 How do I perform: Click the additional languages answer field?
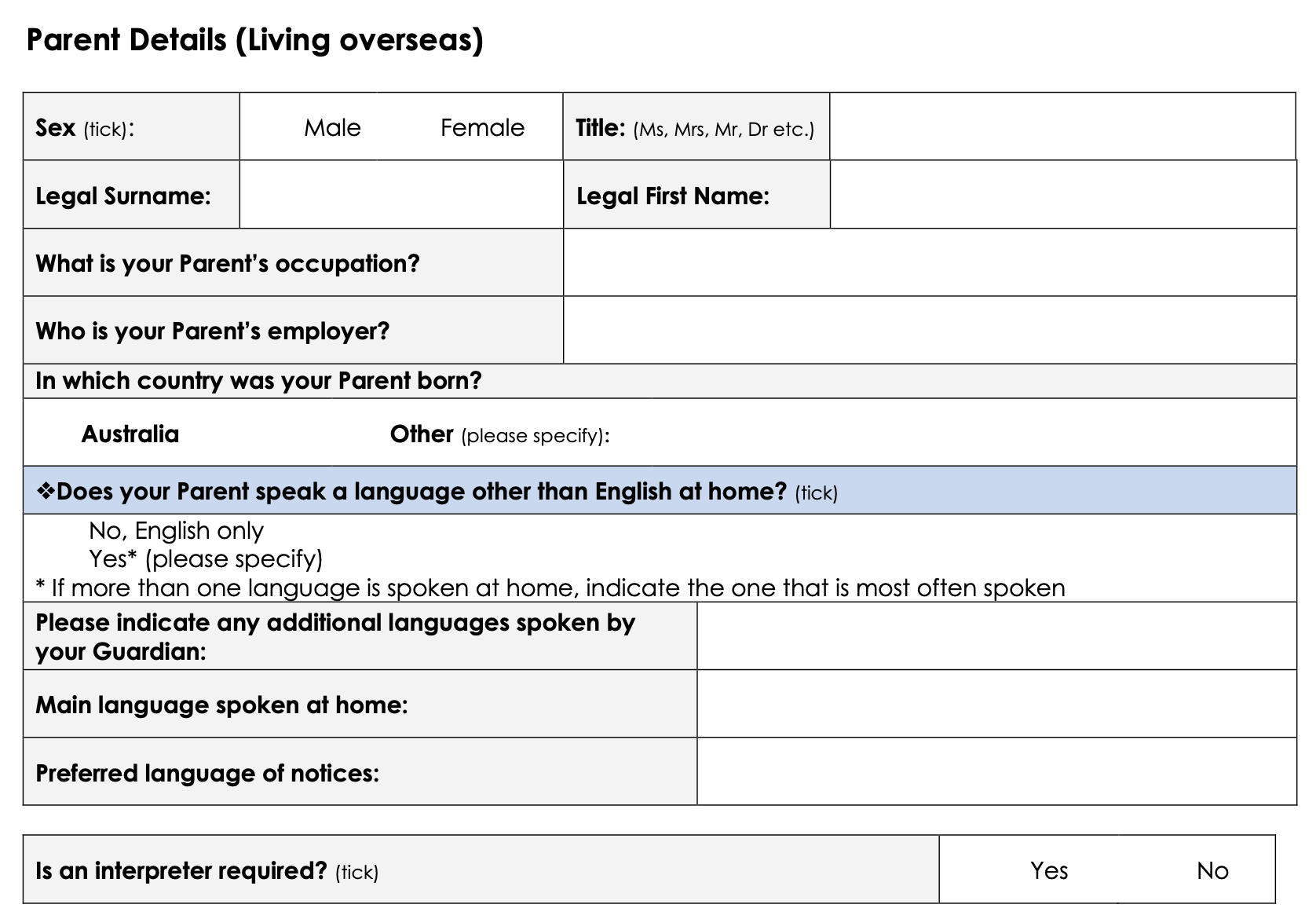tap(996, 636)
